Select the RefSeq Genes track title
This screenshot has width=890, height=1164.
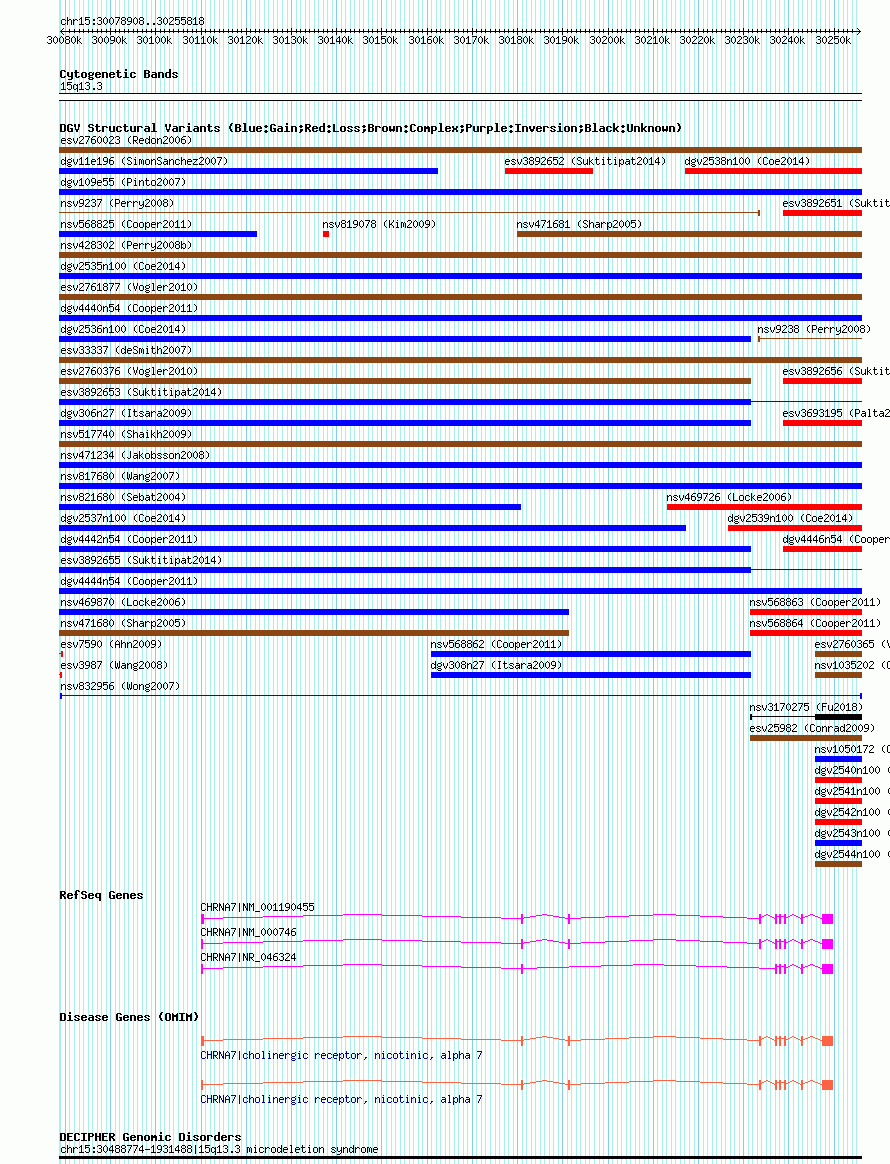pos(101,895)
